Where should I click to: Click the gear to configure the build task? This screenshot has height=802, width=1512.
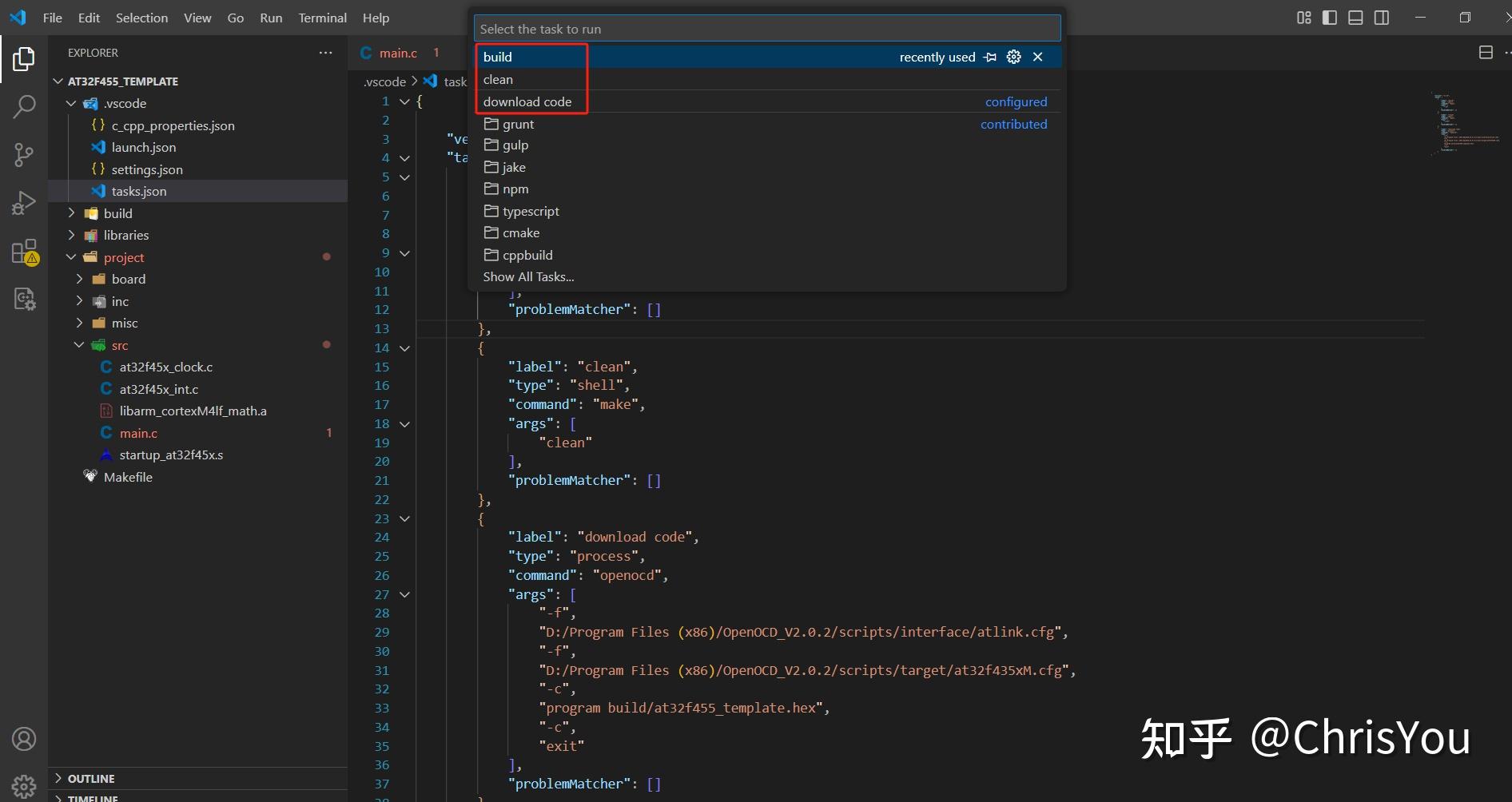tap(1013, 57)
